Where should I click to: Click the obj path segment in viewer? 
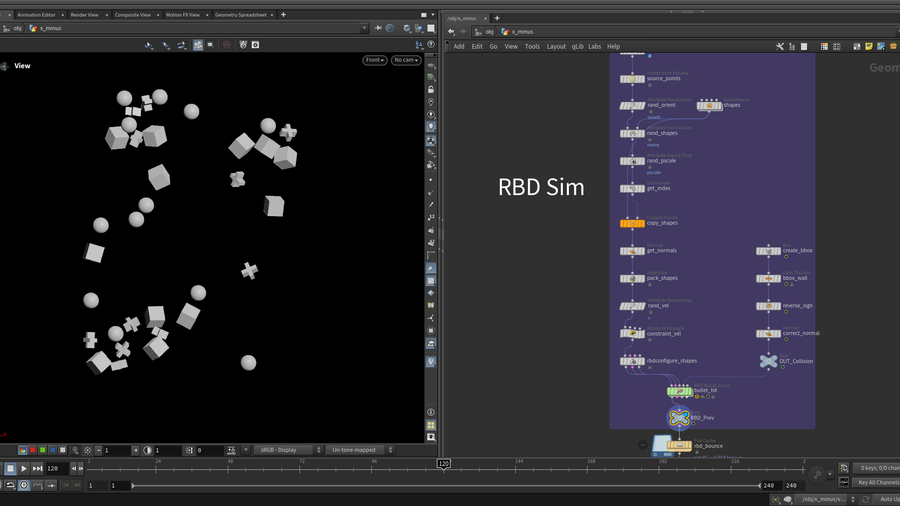[x=17, y=29]
